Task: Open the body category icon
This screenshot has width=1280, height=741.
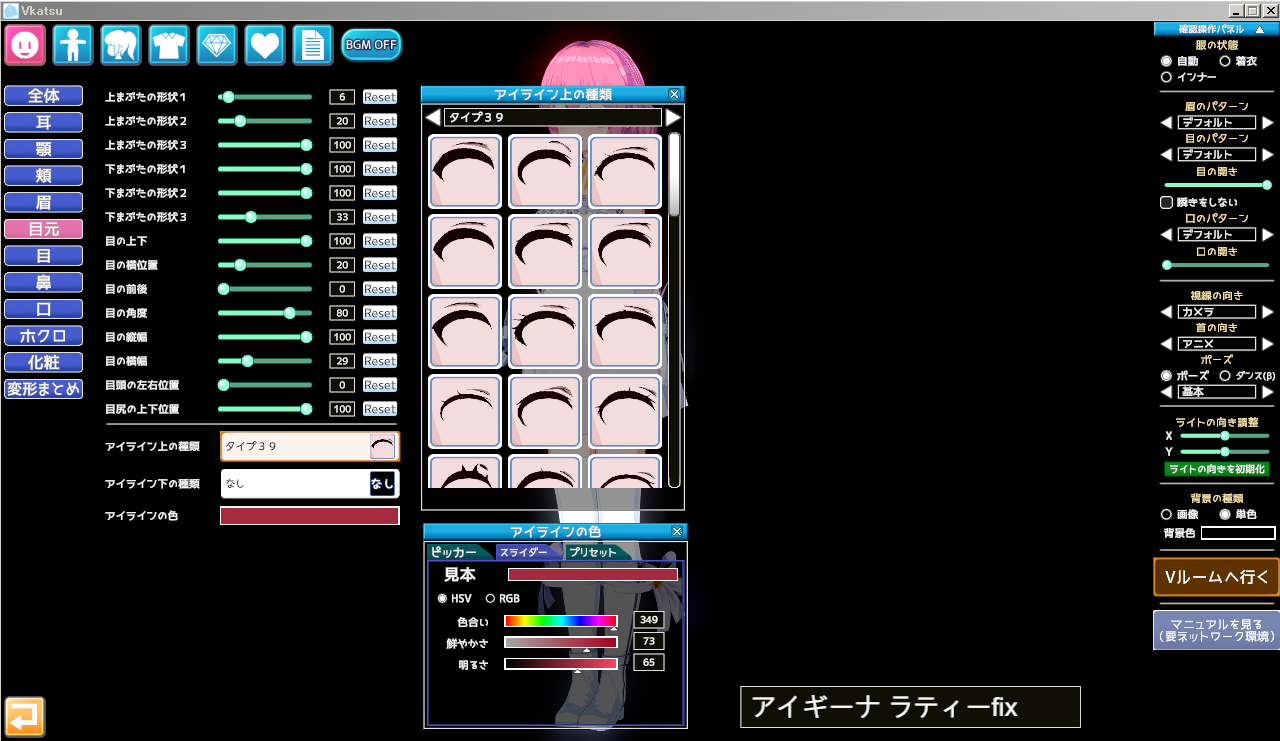Action: coord(73,45)
